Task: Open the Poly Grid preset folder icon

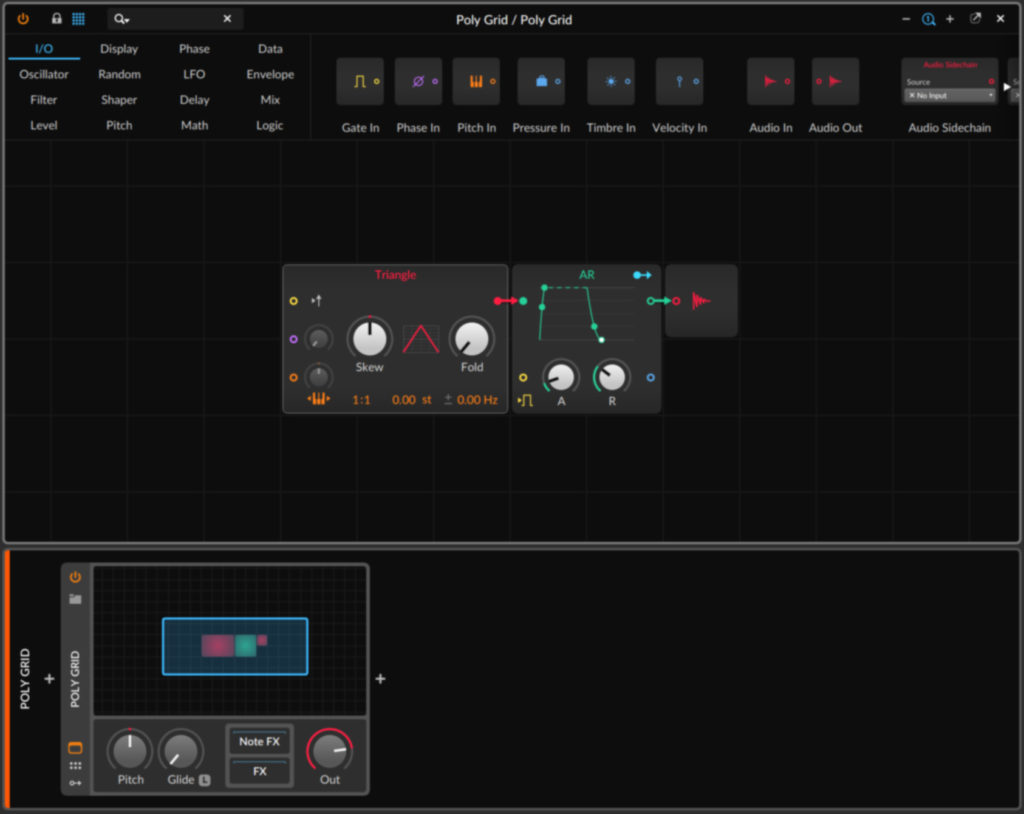Action: [75, 599]
